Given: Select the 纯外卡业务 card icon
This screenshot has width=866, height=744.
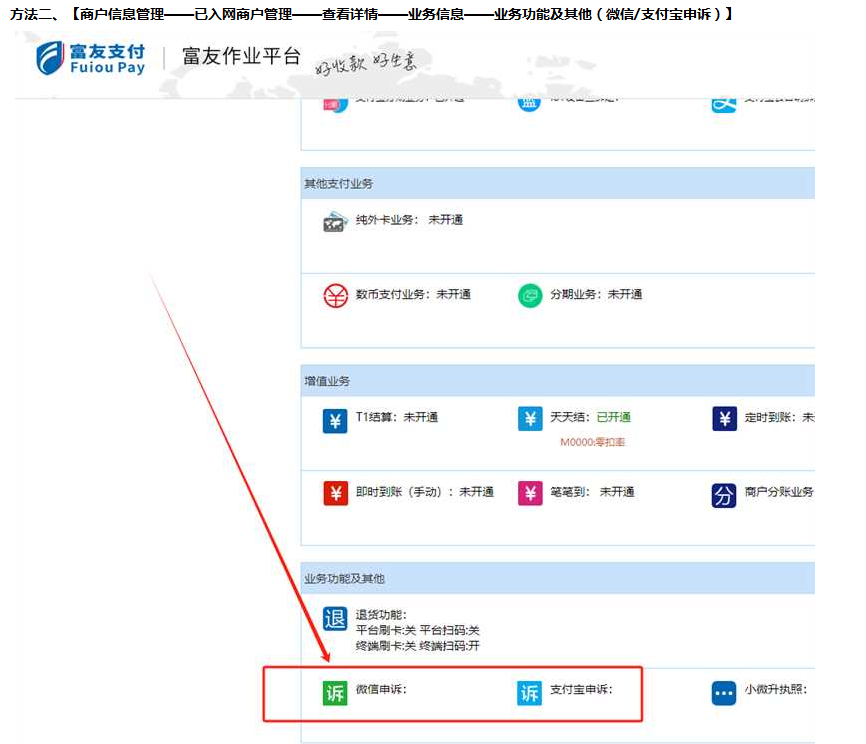Looking at the screenshot, I should [x=335, y=222].
